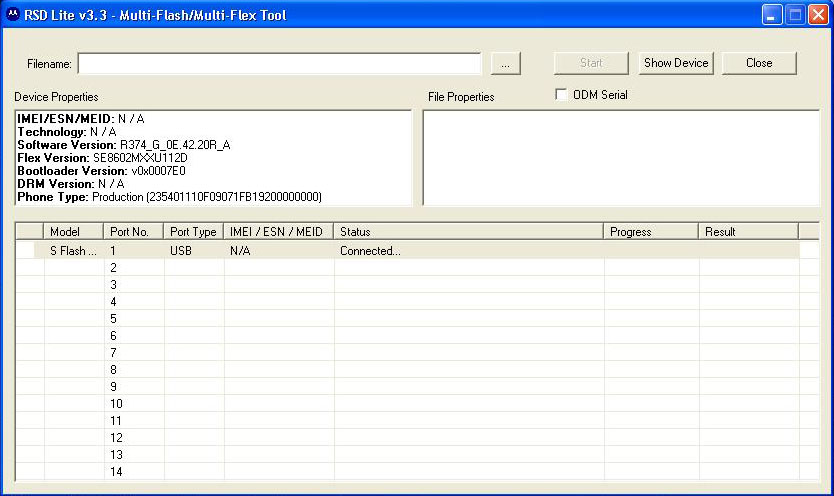Screen dimensions: 834x496
Task: Minimize the RSD Lite window
Action: coord(771,15)
